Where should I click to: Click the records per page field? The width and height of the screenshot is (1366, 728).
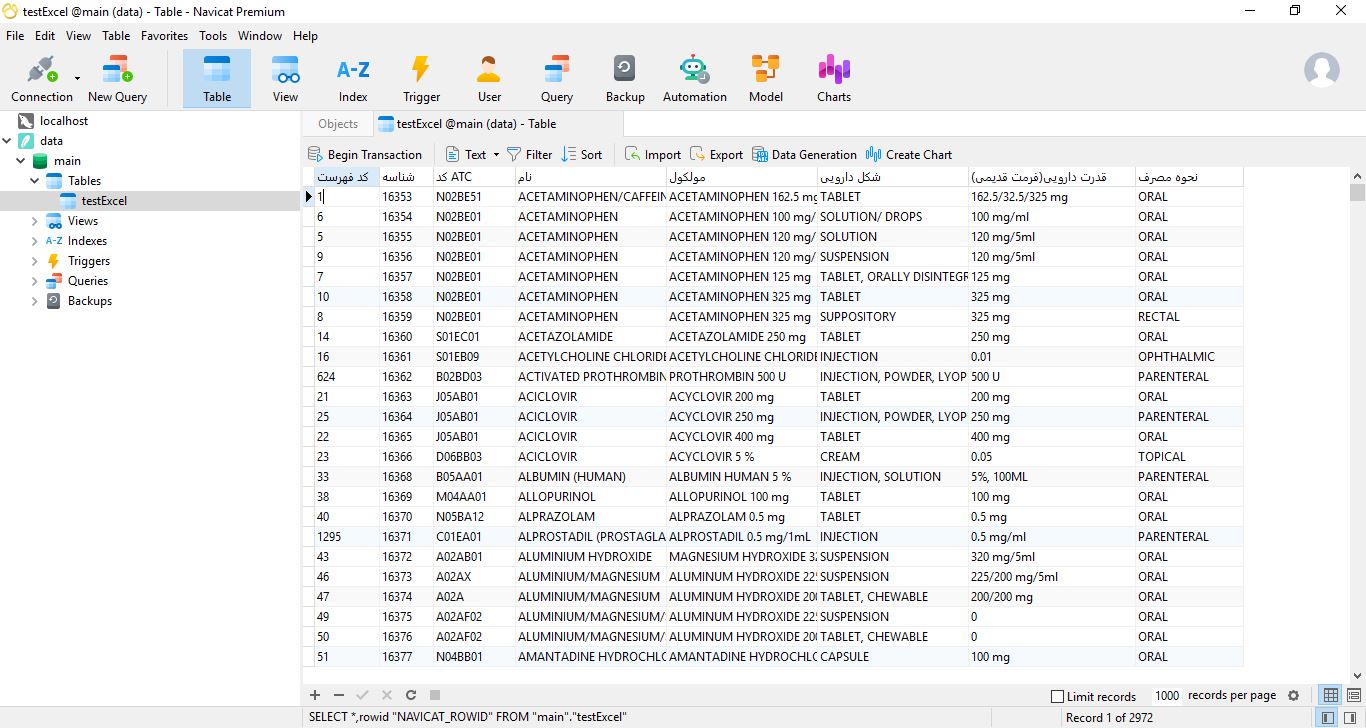coord(1166,695)
